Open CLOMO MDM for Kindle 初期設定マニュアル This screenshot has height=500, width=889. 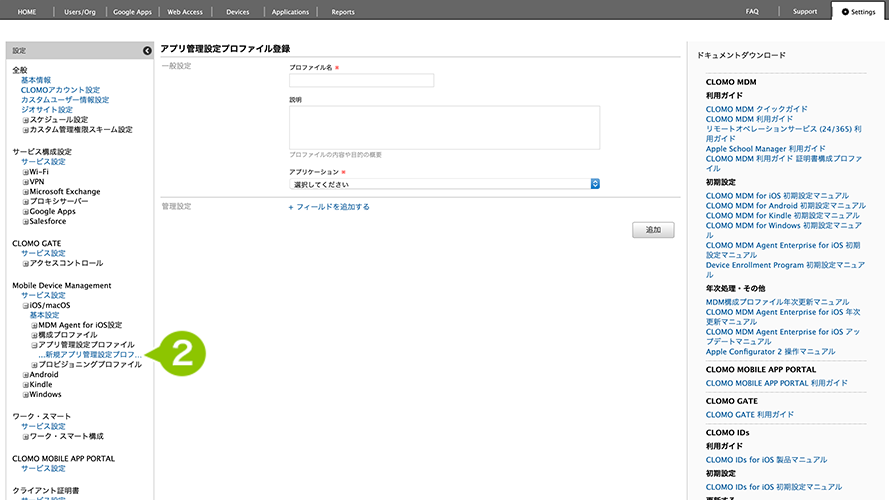pos(782,215)
